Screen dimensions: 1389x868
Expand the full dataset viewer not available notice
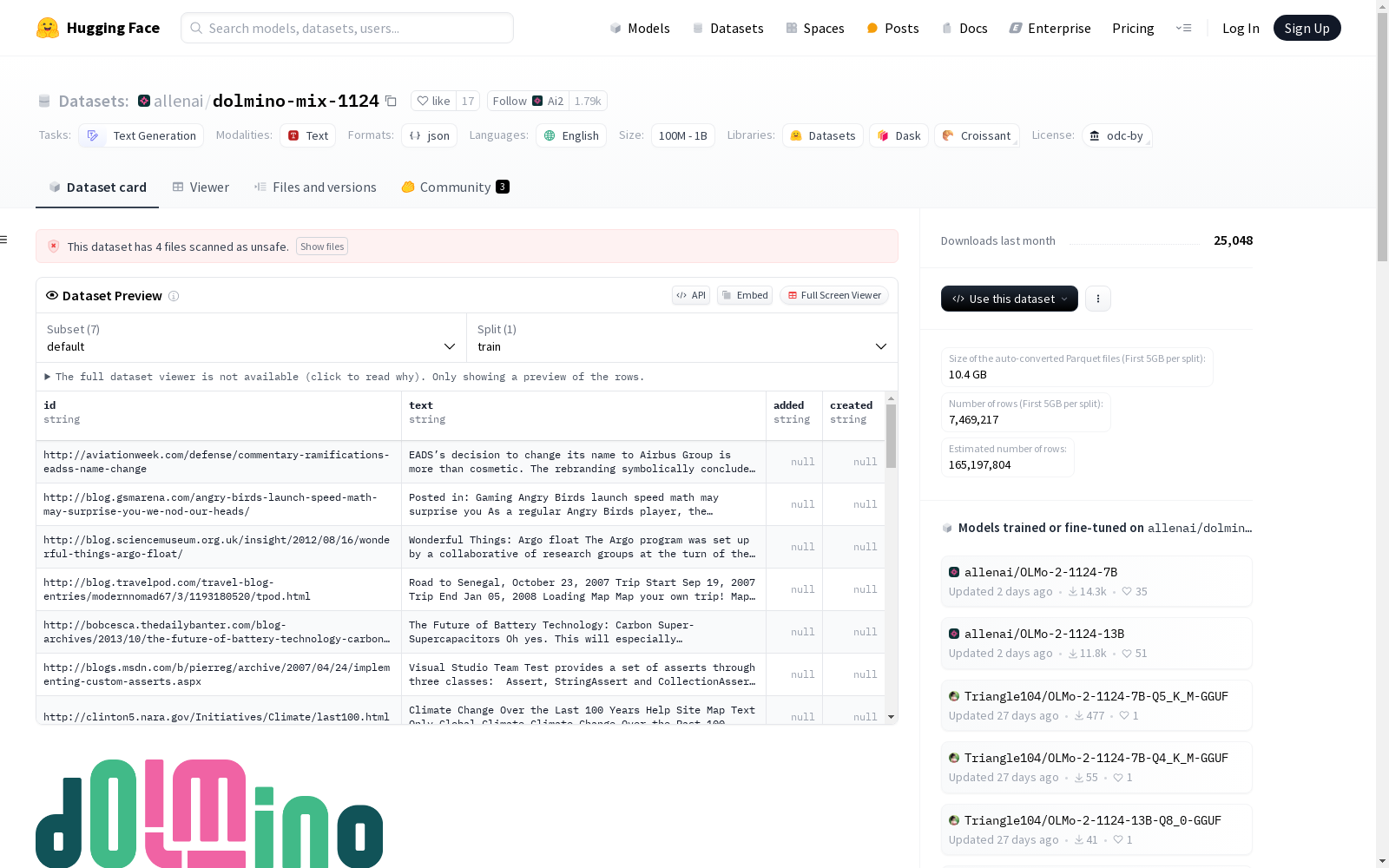pos(345,377)
